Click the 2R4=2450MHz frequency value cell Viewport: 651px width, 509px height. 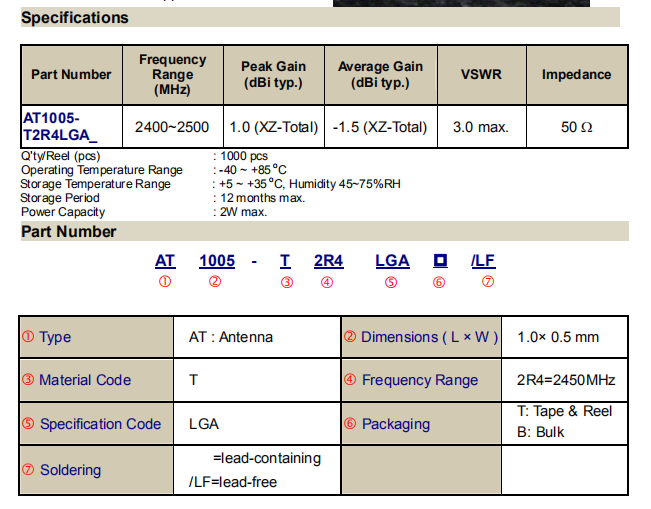pyautogui.click(x=565, y=380)
